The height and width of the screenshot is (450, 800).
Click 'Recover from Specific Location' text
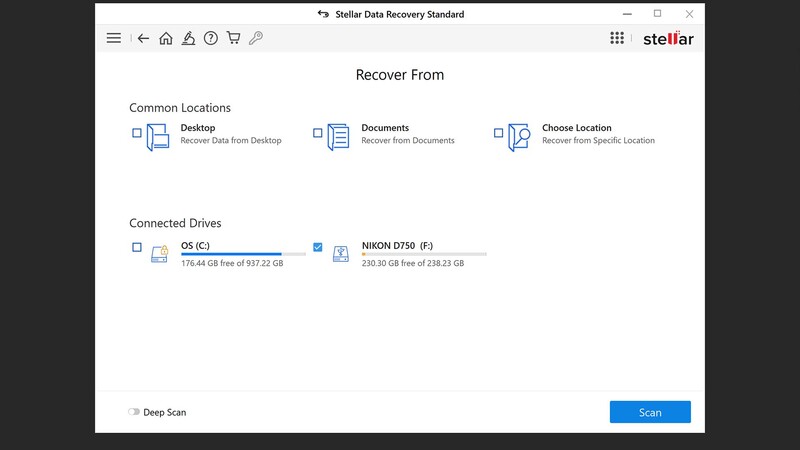[x=598, y=140]
